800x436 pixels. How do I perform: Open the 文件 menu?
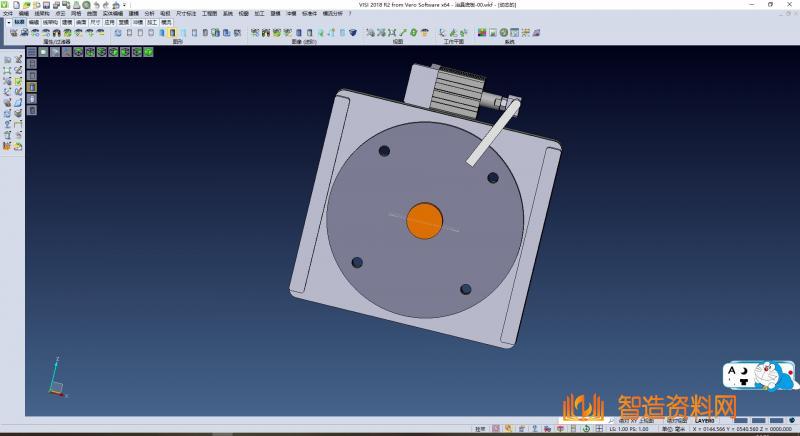click(x=7, y=13)
